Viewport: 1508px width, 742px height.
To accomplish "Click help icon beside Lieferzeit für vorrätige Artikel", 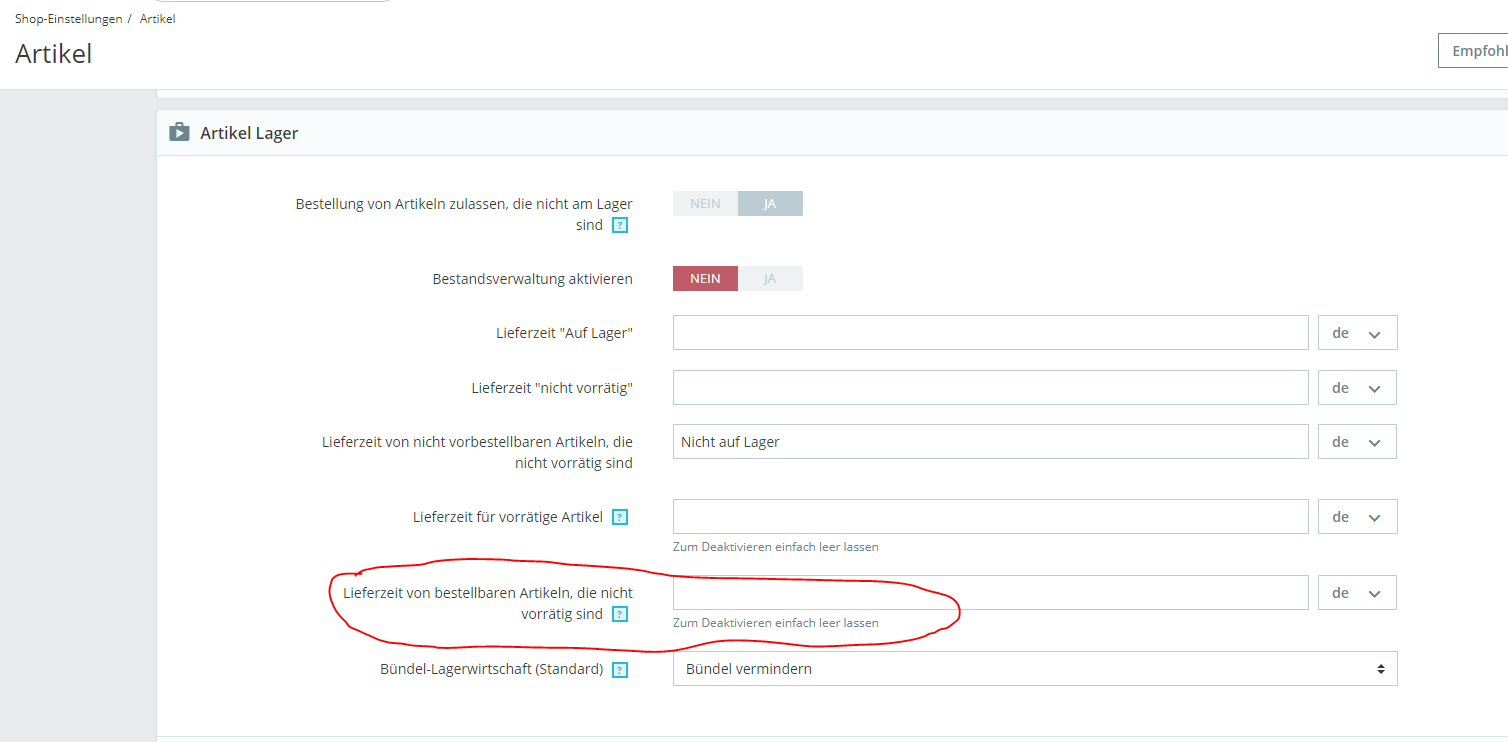I will point(620,517).
